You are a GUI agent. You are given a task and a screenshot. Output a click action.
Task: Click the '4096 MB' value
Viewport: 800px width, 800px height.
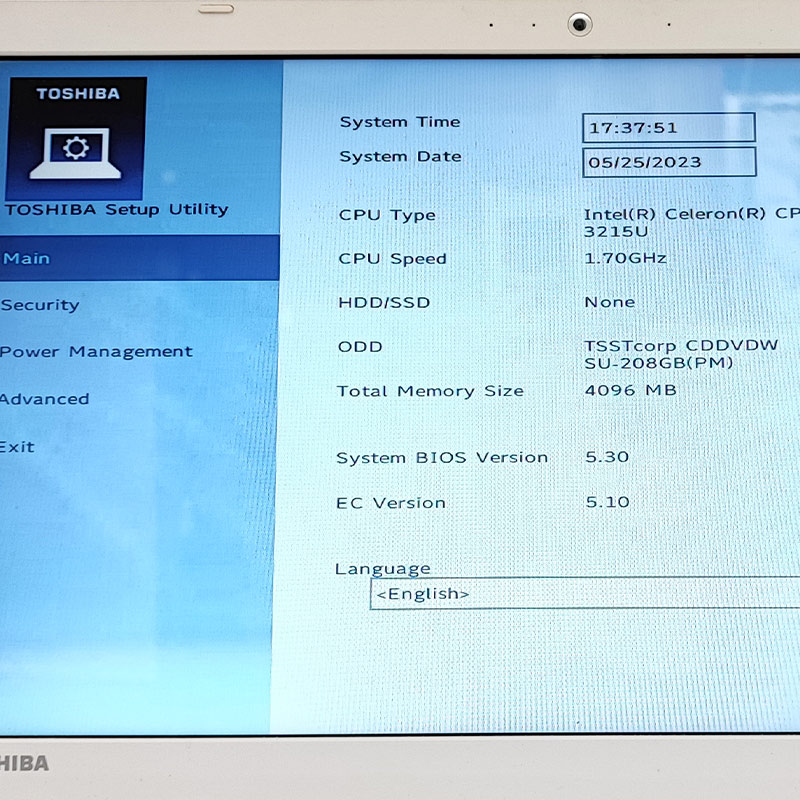point(631,390)
